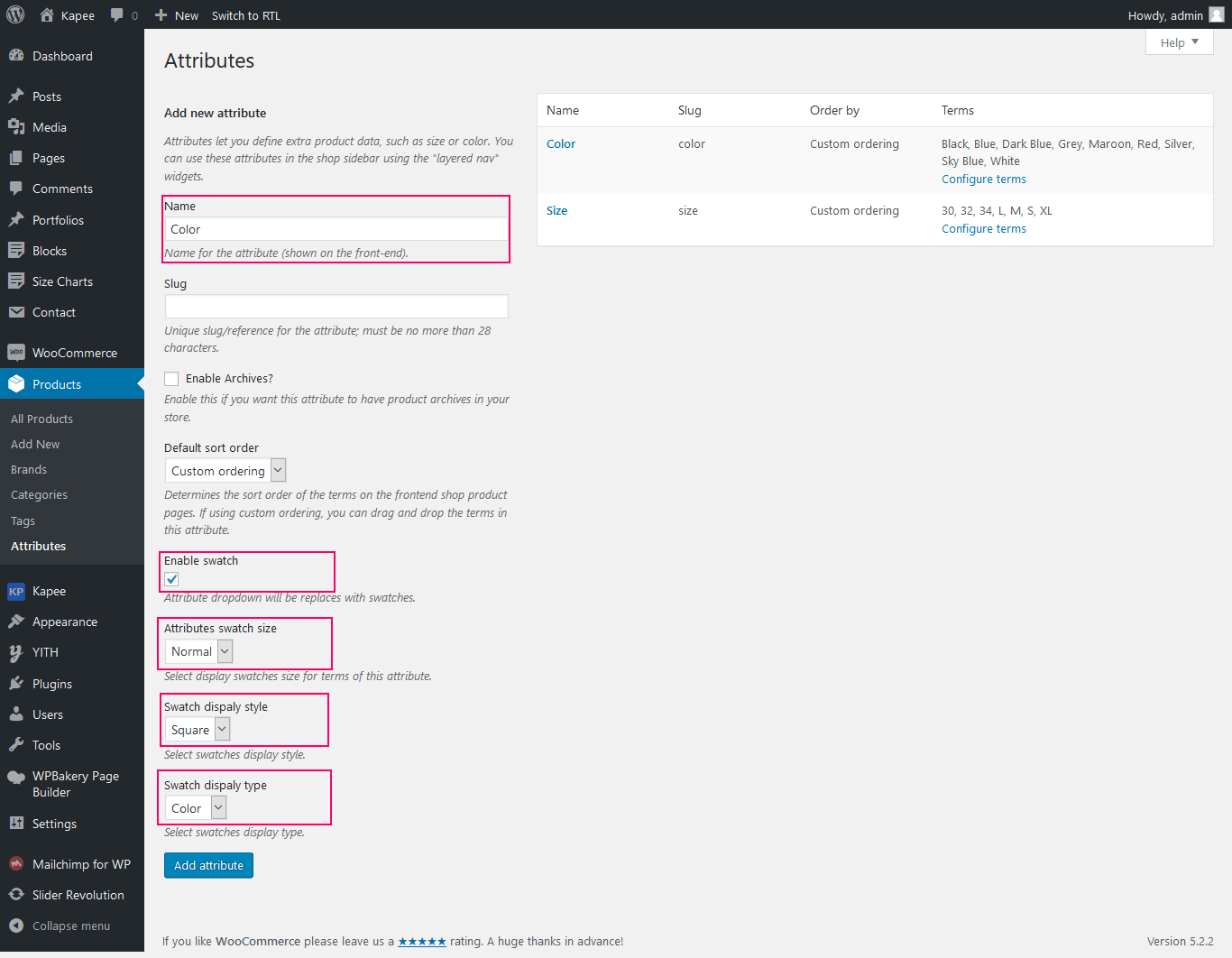Click Howdy, admin account text

click(x=1165, y=15)
